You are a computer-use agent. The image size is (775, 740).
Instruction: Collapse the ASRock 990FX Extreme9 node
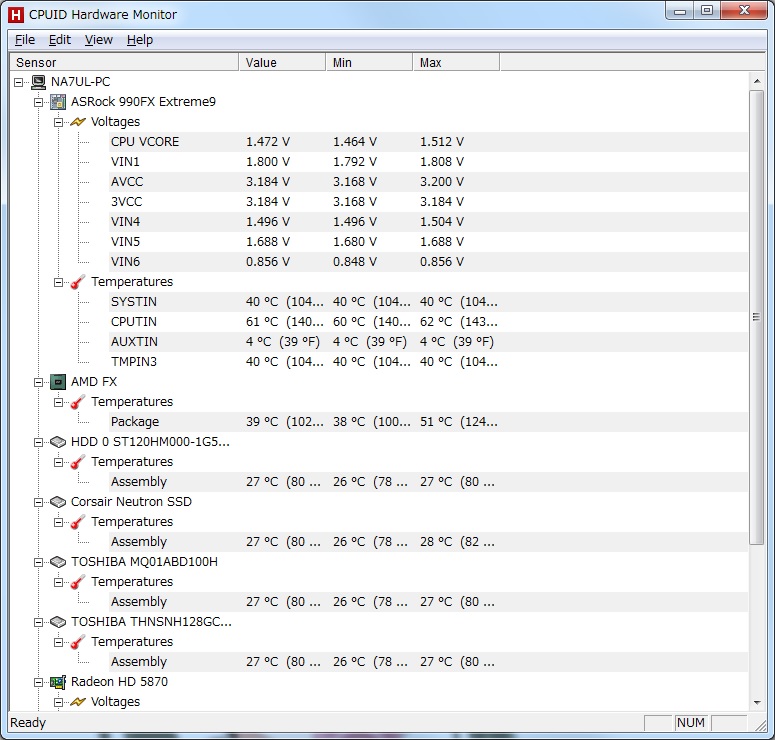(39, 102)
